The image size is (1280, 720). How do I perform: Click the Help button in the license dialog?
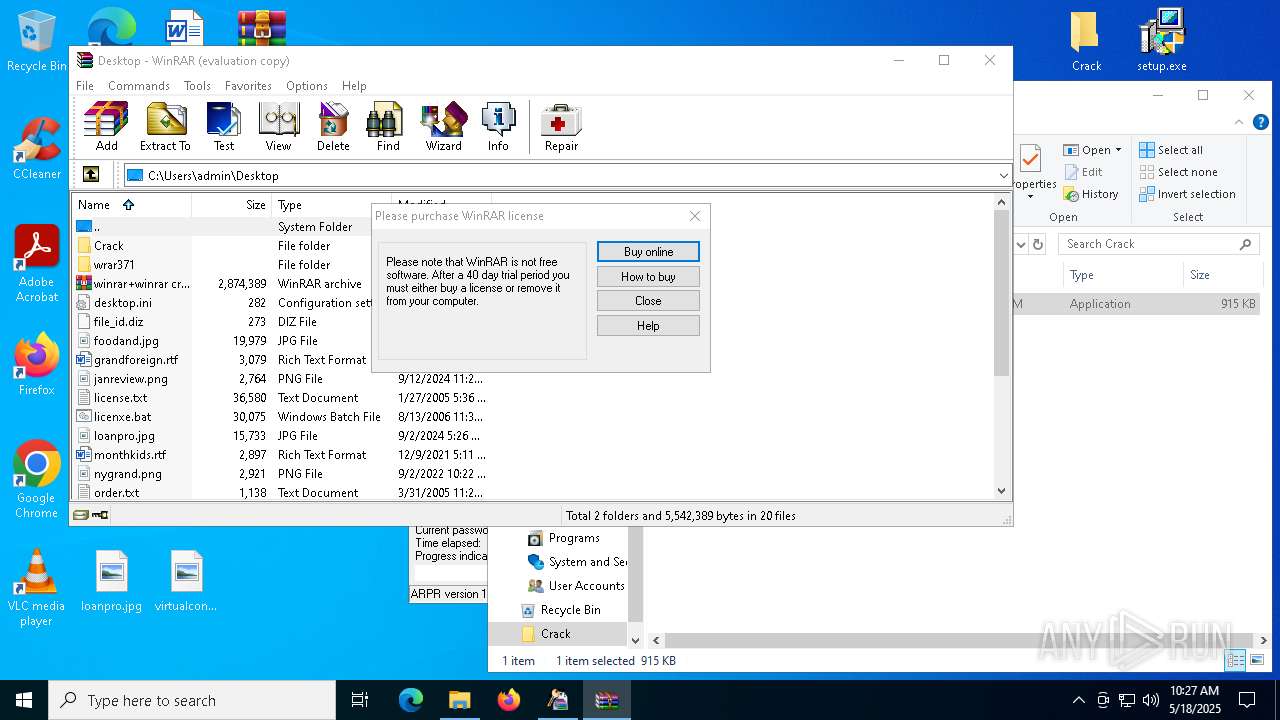[648, 326]
